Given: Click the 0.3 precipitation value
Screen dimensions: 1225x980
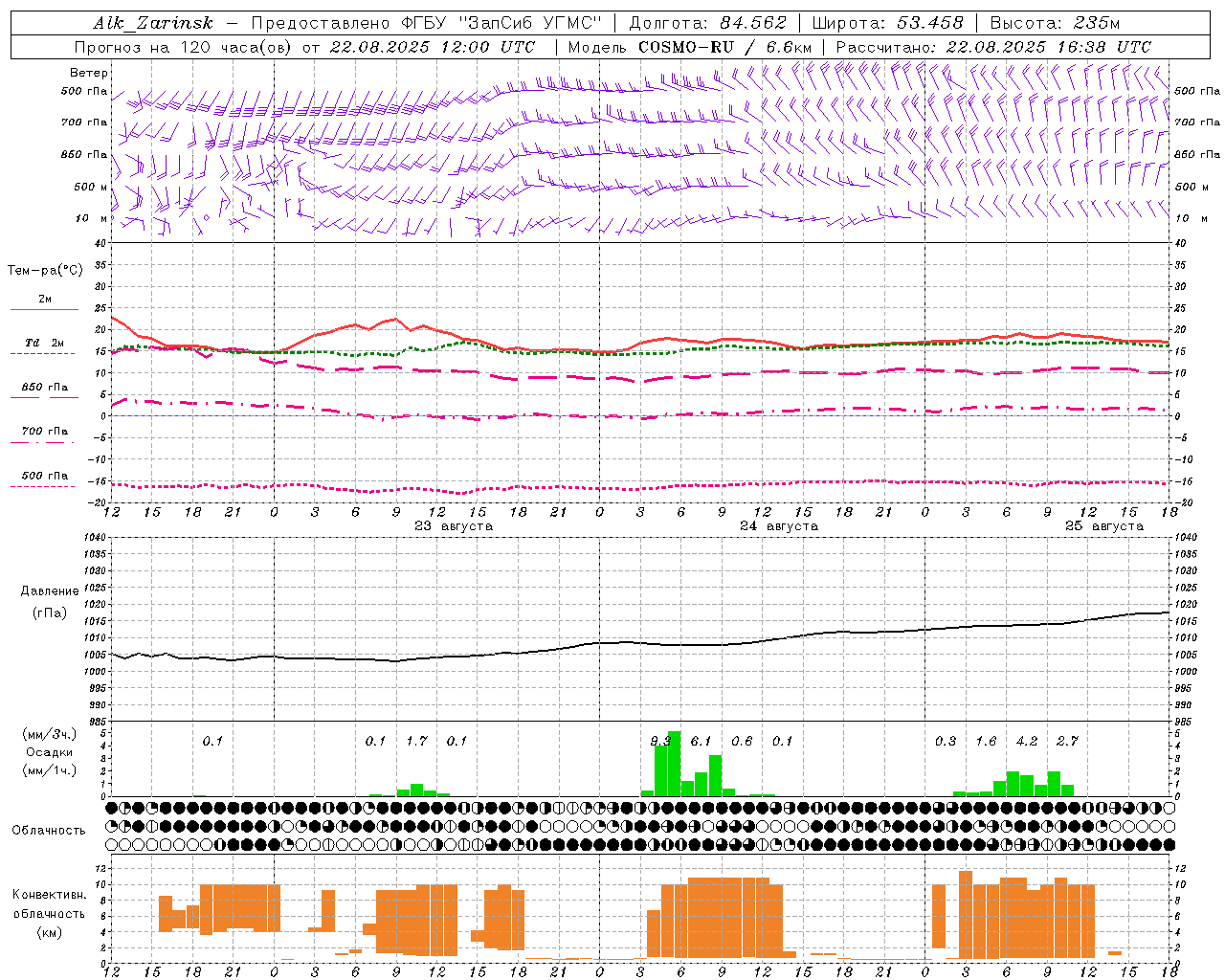Looking at the screenshot, I should click(x=946, y=742).
